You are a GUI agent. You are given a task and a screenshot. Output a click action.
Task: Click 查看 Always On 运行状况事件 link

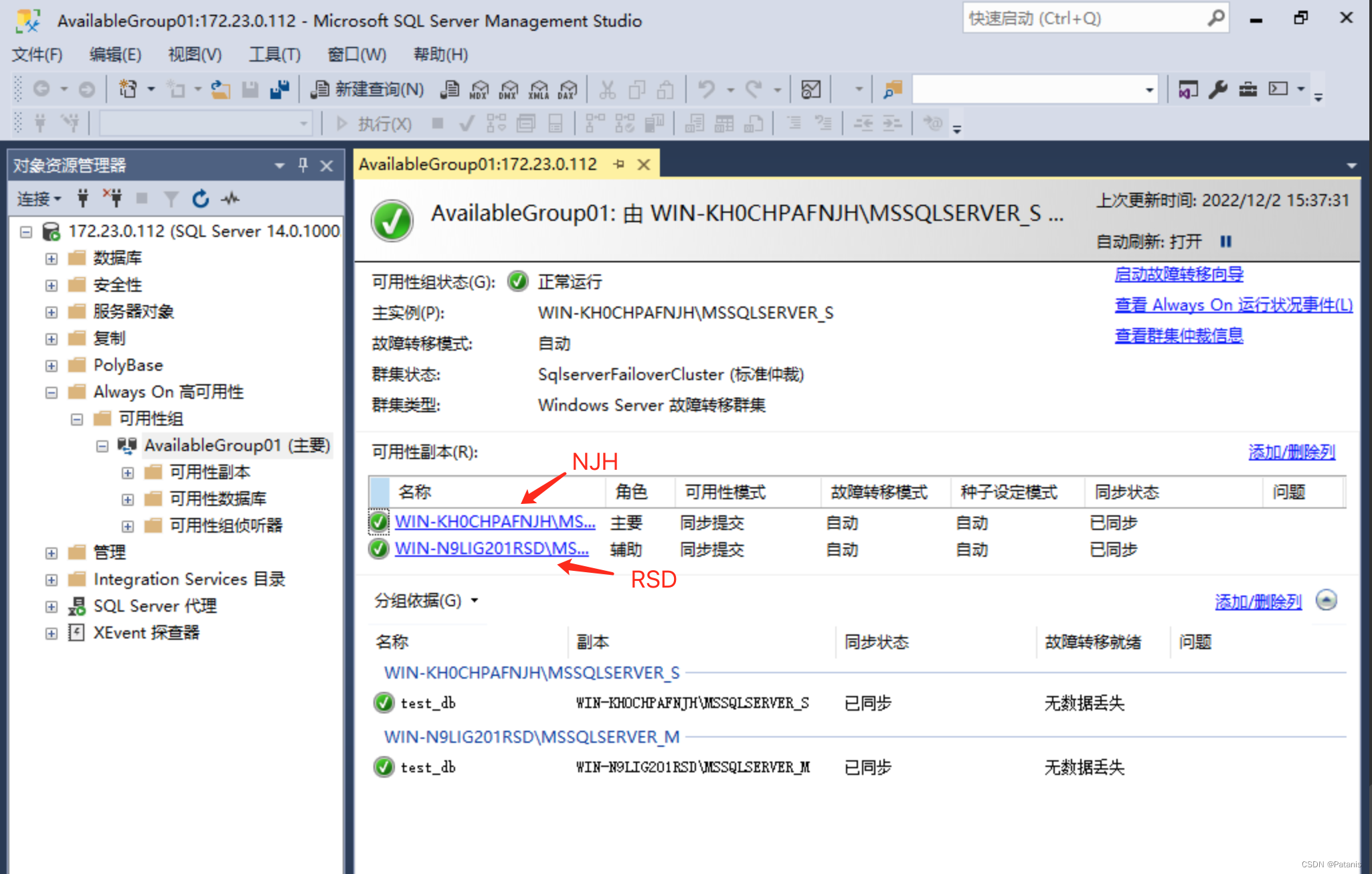coord(1233,305)
